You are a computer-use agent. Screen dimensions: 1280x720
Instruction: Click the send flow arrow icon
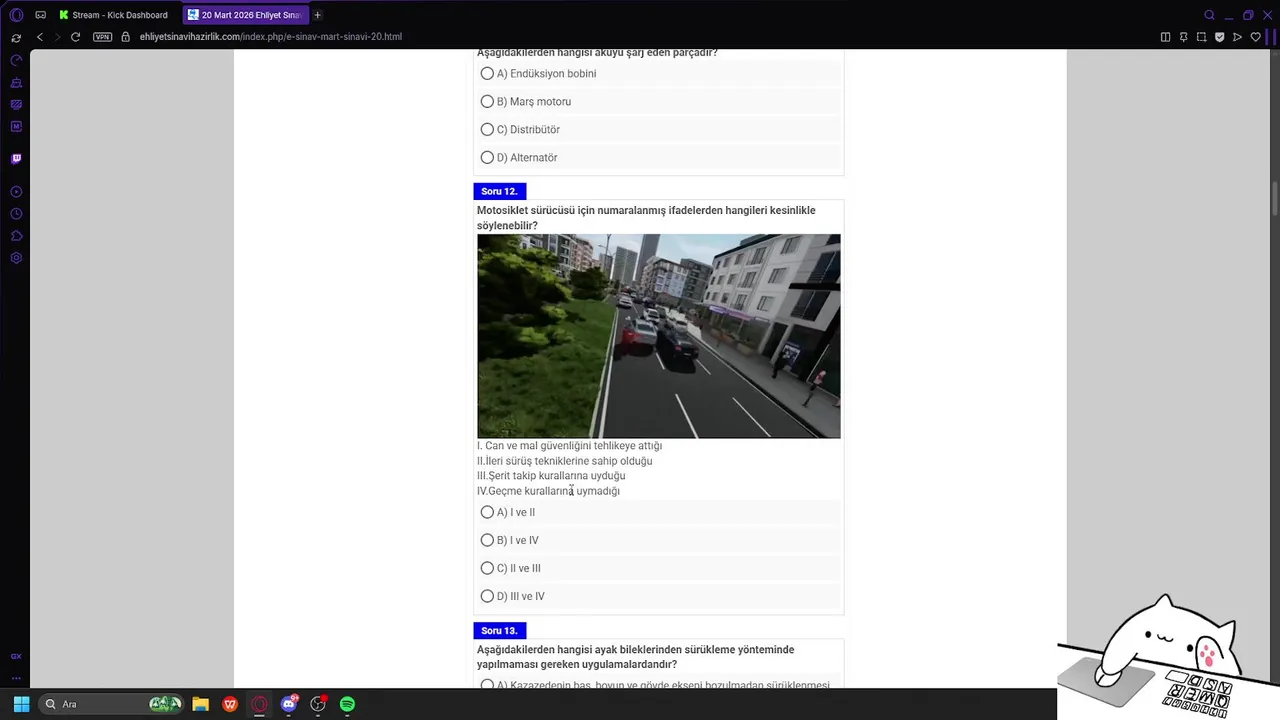point(1237,37)
